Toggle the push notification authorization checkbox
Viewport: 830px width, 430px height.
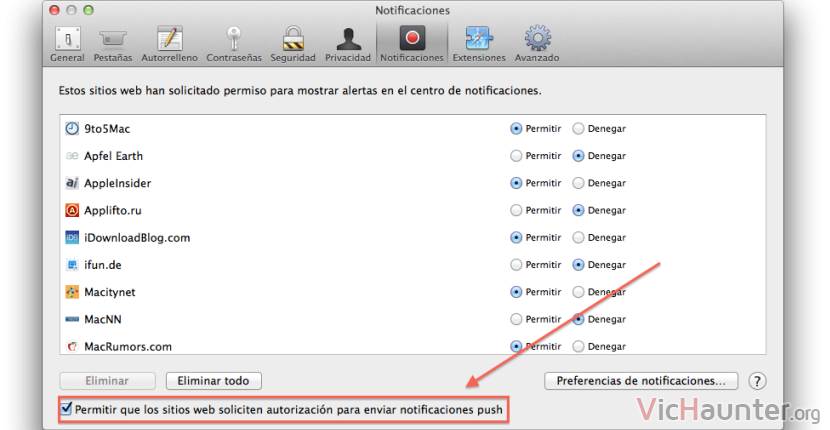[66, 408]
